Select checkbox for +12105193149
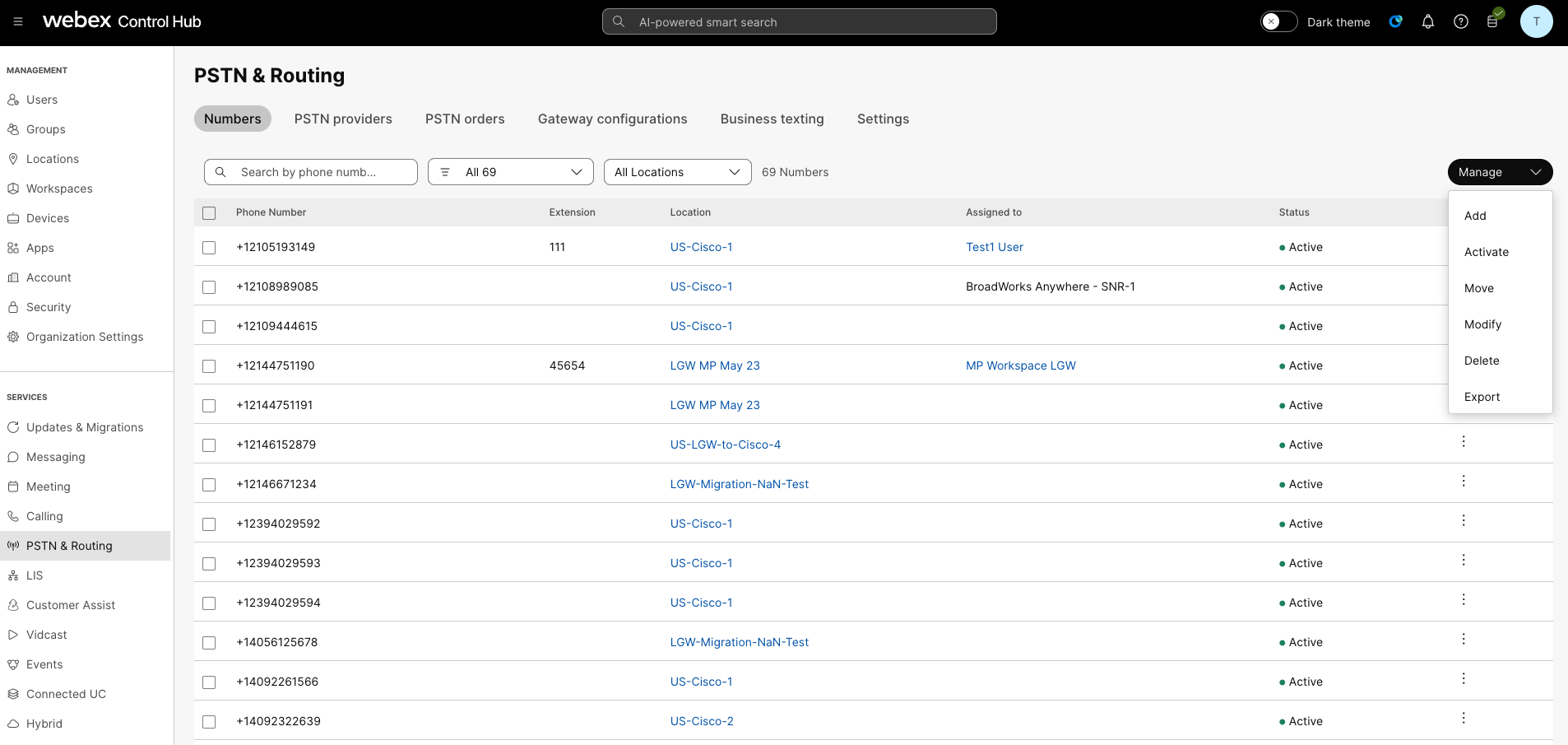1568x745 pixels. pyautogui.click(x=209, y=247)
